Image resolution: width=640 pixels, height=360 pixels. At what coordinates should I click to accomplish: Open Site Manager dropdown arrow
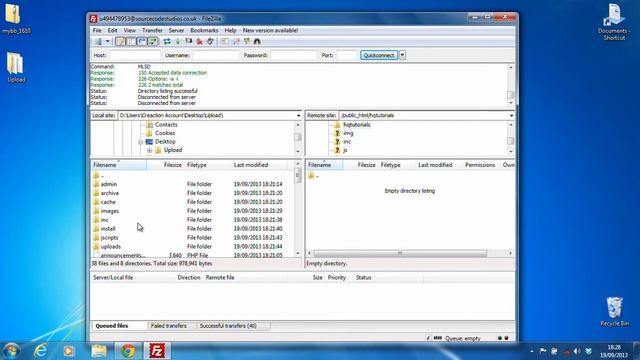tap(107, 41)
